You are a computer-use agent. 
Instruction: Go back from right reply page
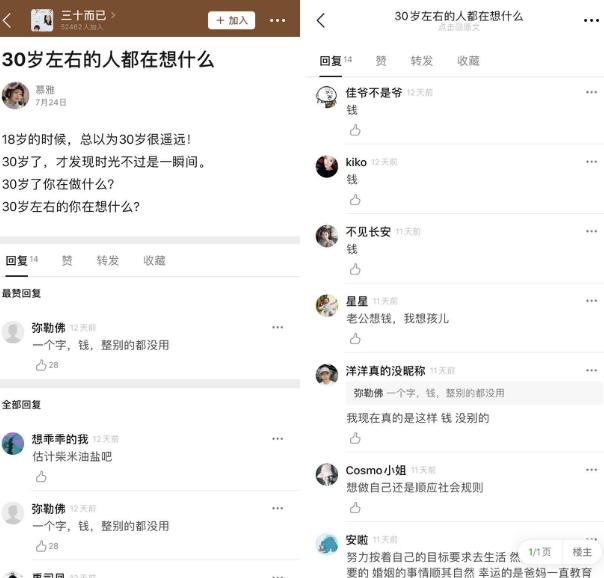pyautogui.click(x=321, y=20)
